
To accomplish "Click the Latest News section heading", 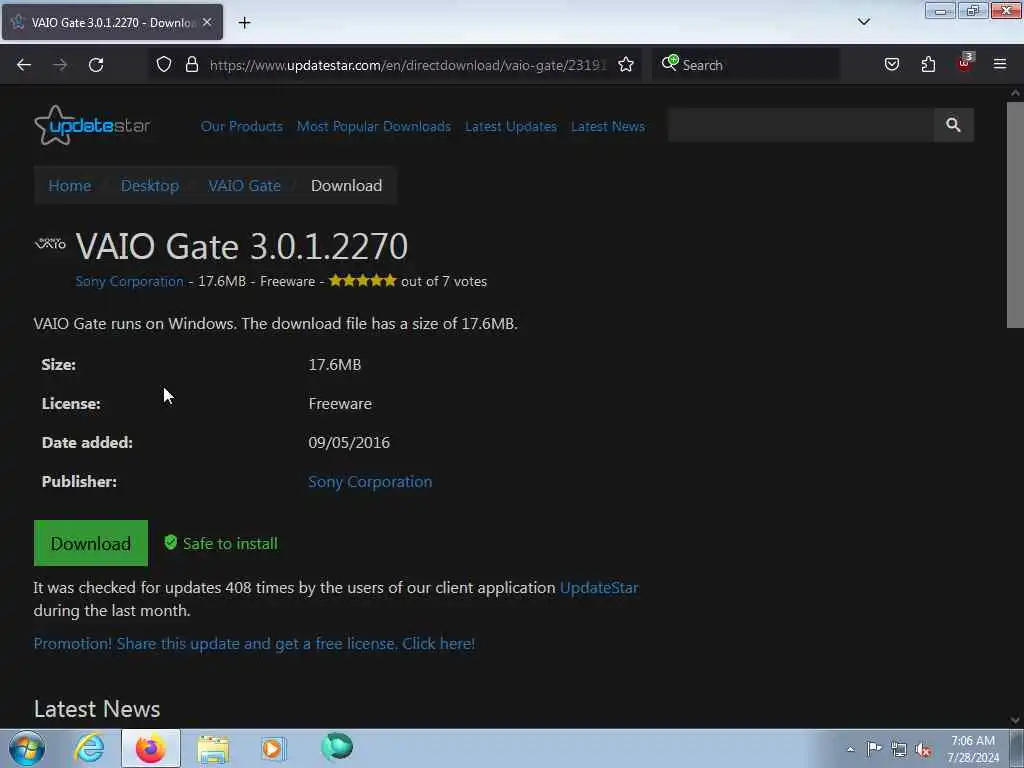I will pyautogui.click(x=97, y=709).
